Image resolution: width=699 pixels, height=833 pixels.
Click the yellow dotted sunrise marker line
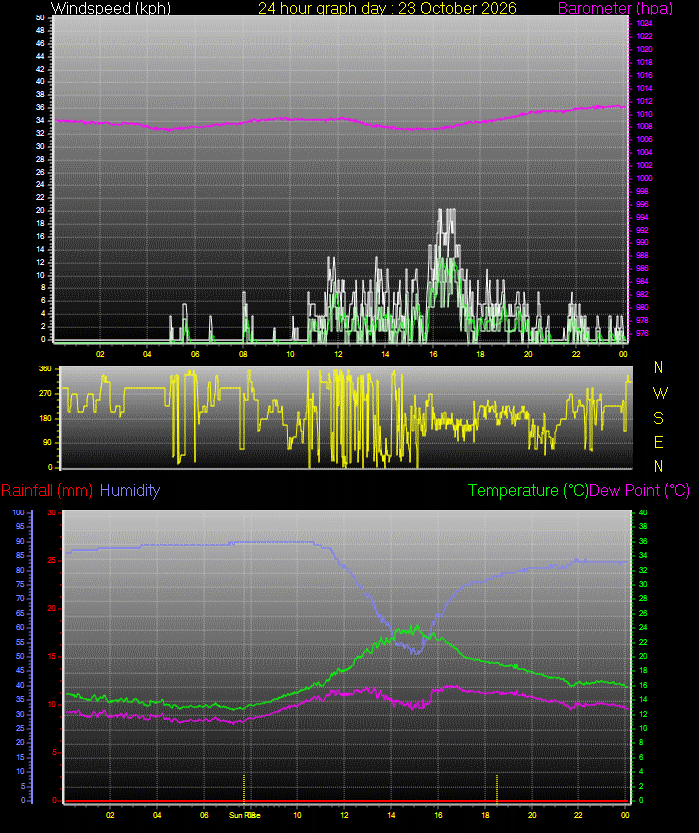tap(244, 788)
